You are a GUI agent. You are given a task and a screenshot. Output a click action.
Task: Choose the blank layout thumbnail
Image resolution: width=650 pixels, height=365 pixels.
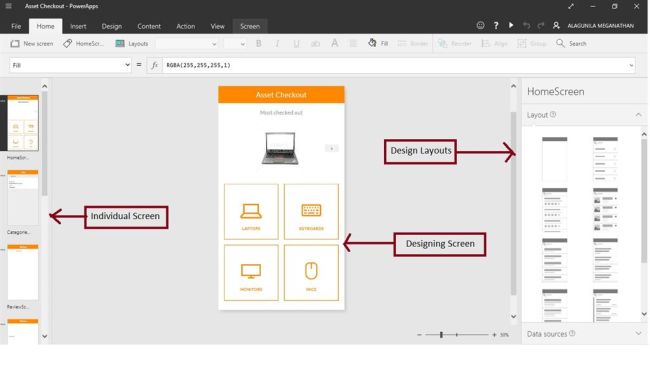click(555, 158)
